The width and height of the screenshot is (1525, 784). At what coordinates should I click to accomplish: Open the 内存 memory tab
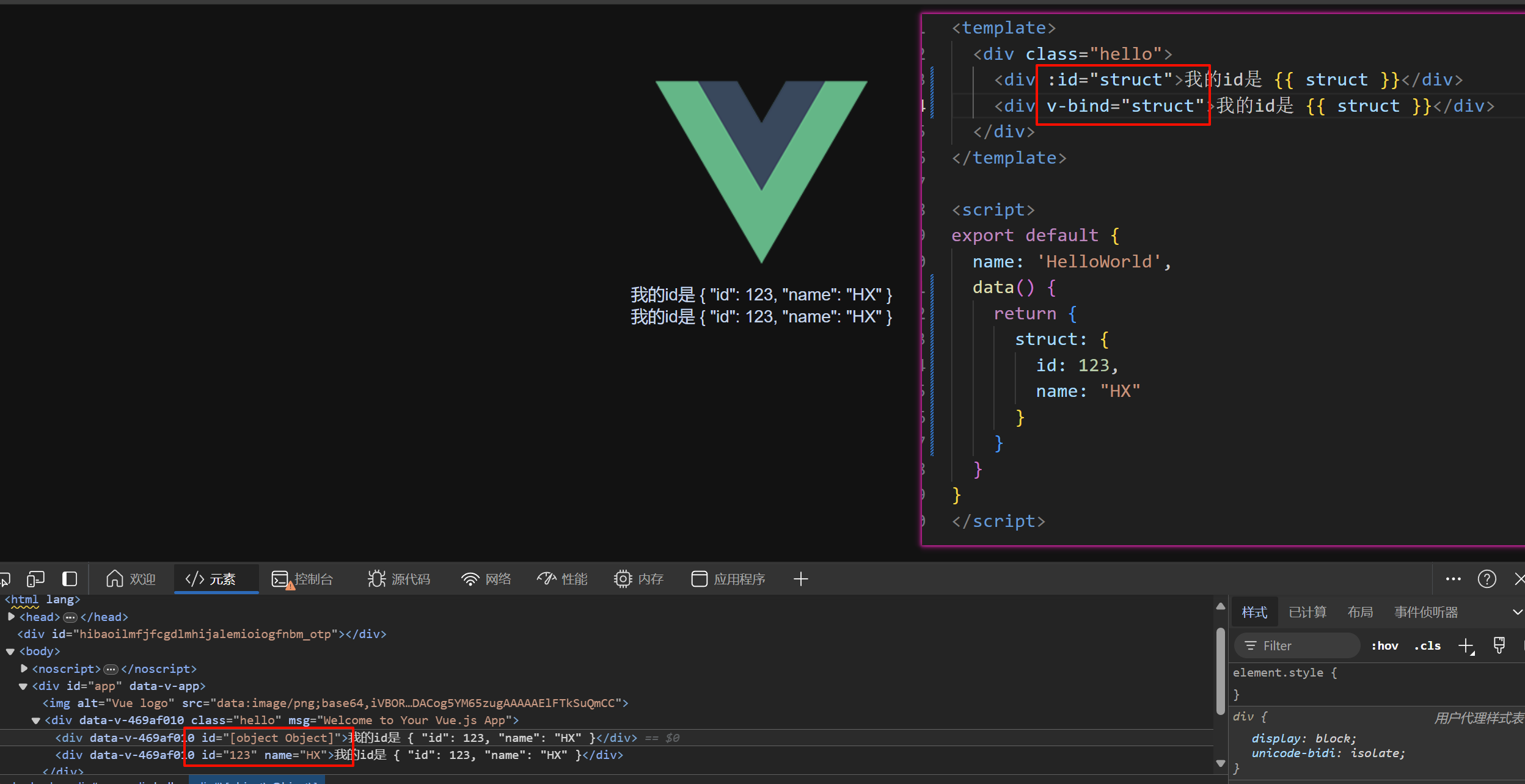pos(638,579)
